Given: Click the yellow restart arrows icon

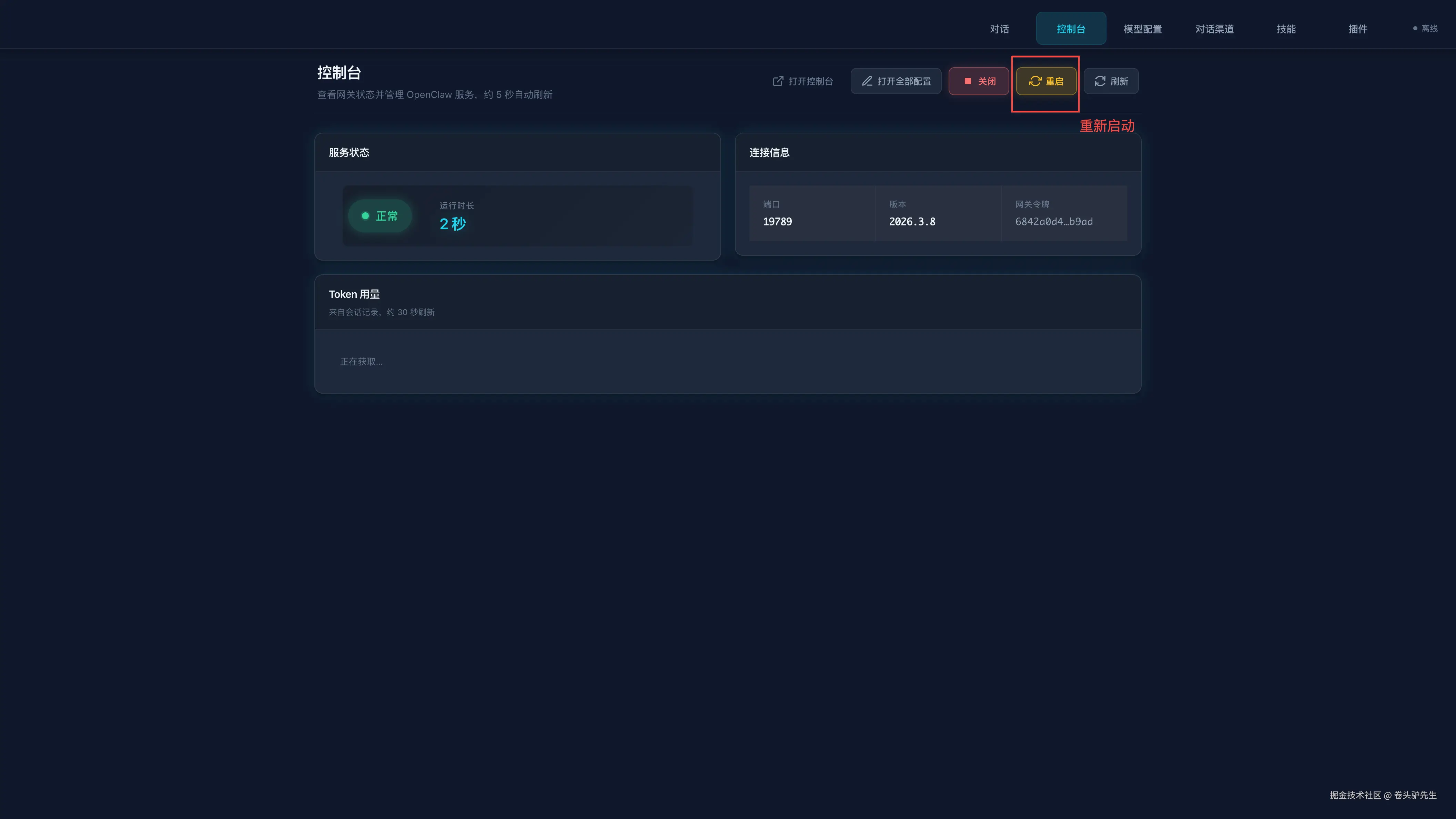Looking at the screenshot, I should tap(1035, 81).
